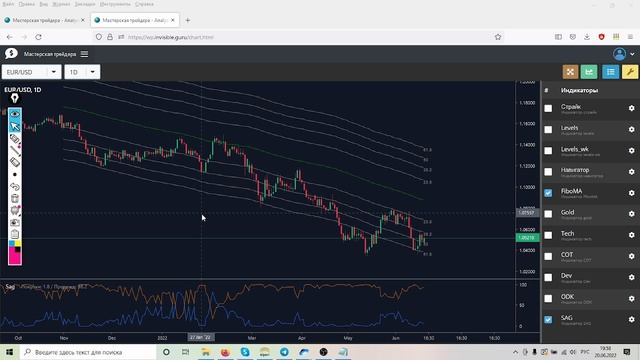Click the green chart button
This screenshot has width=640, height=360.
pos(589,72)
